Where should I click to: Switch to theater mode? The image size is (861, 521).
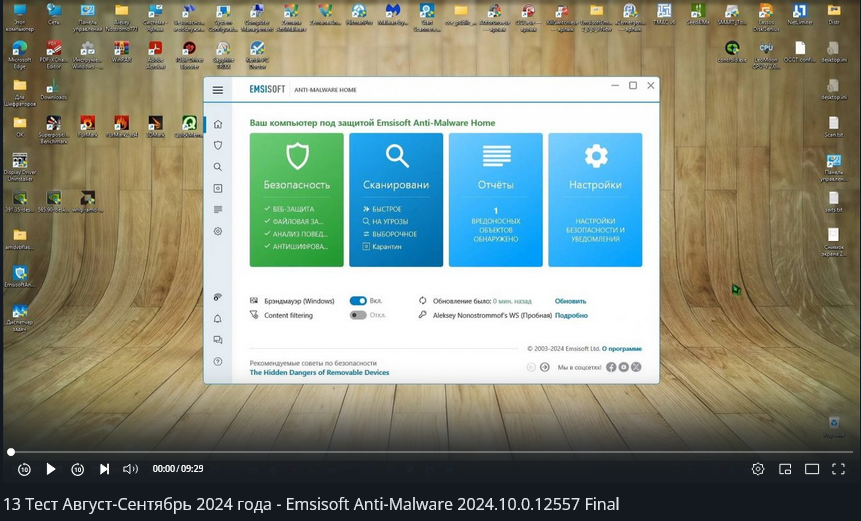[812, 469]
